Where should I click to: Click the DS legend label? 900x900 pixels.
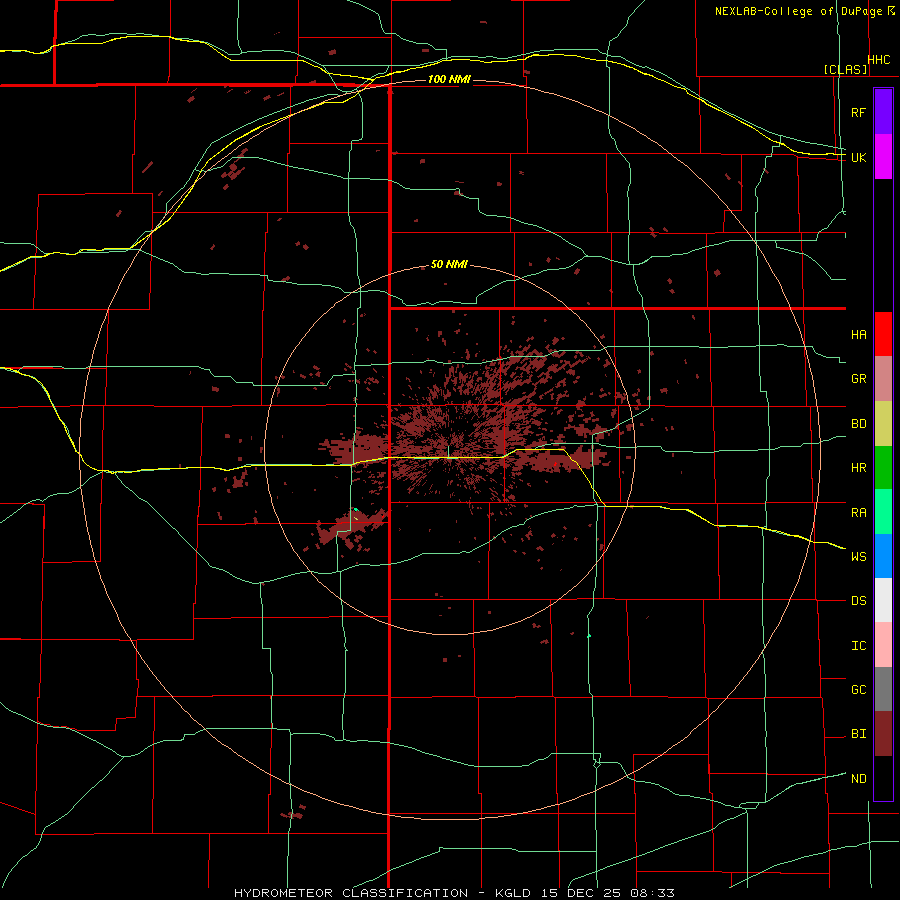[x=858, y=600]
